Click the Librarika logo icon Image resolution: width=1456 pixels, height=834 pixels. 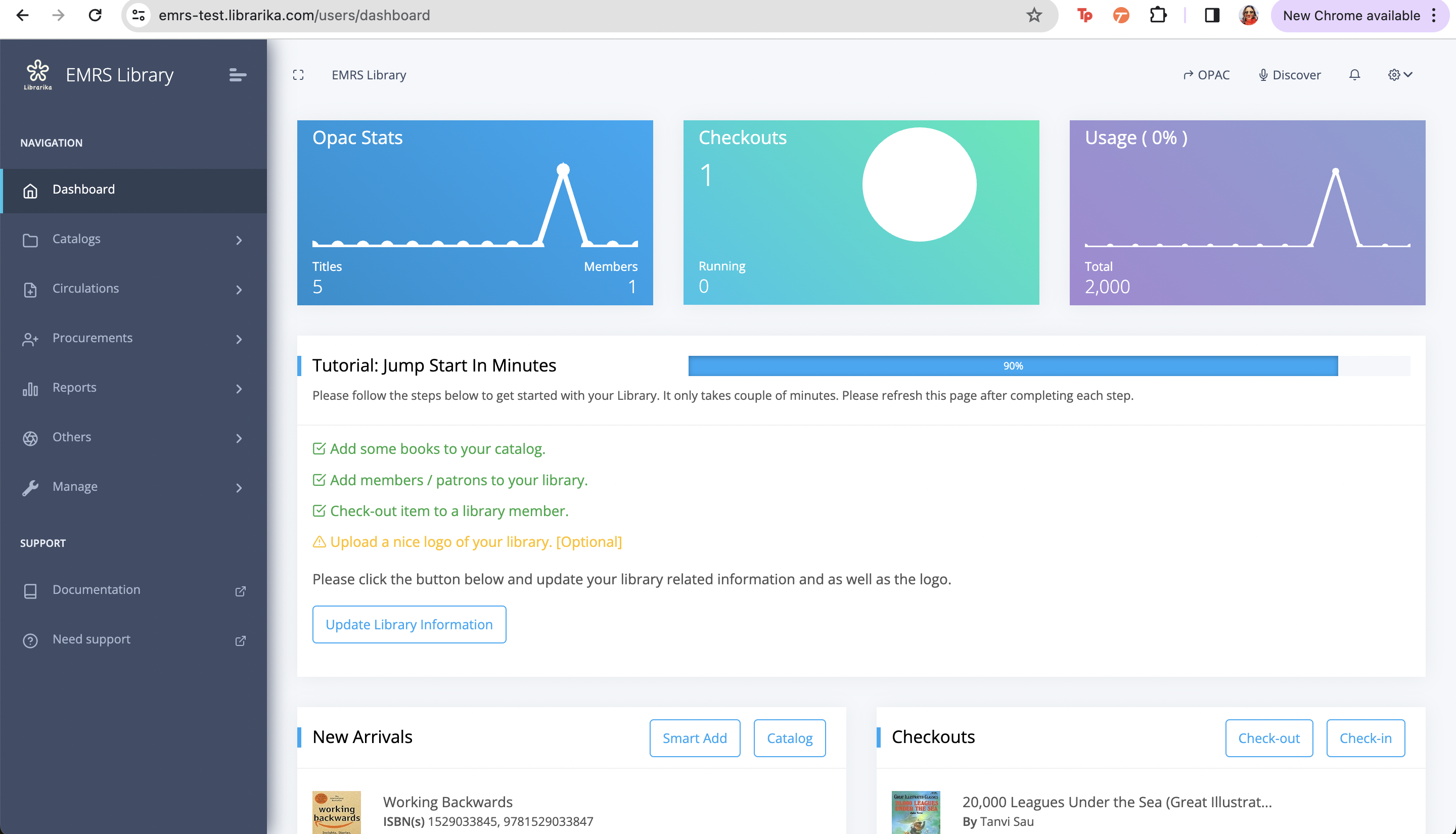click(x=38, y=74)
